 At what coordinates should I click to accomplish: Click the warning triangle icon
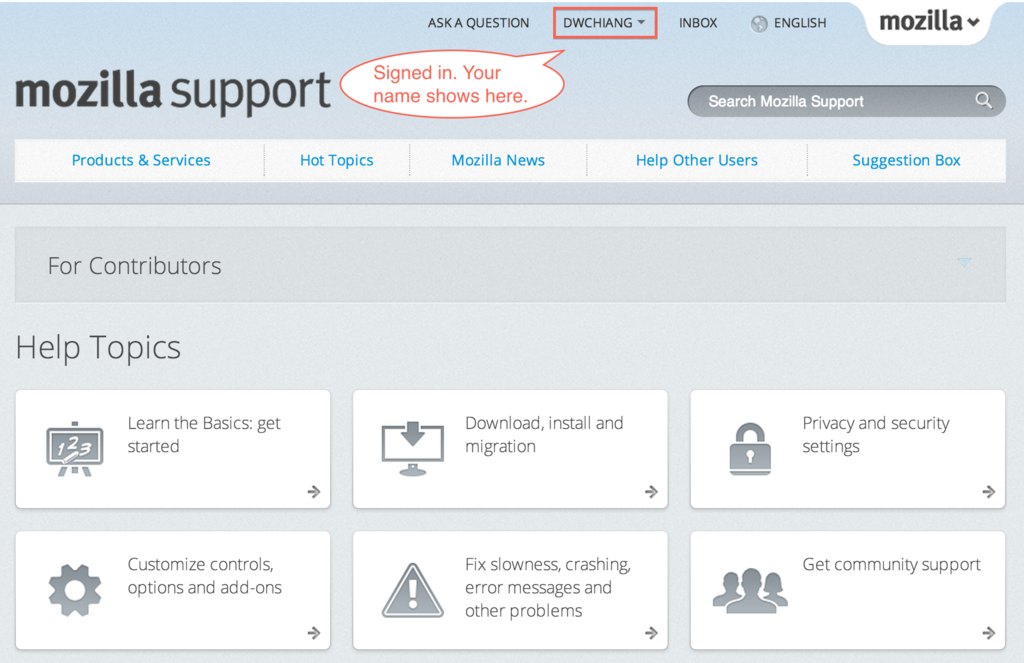(412, 590)
